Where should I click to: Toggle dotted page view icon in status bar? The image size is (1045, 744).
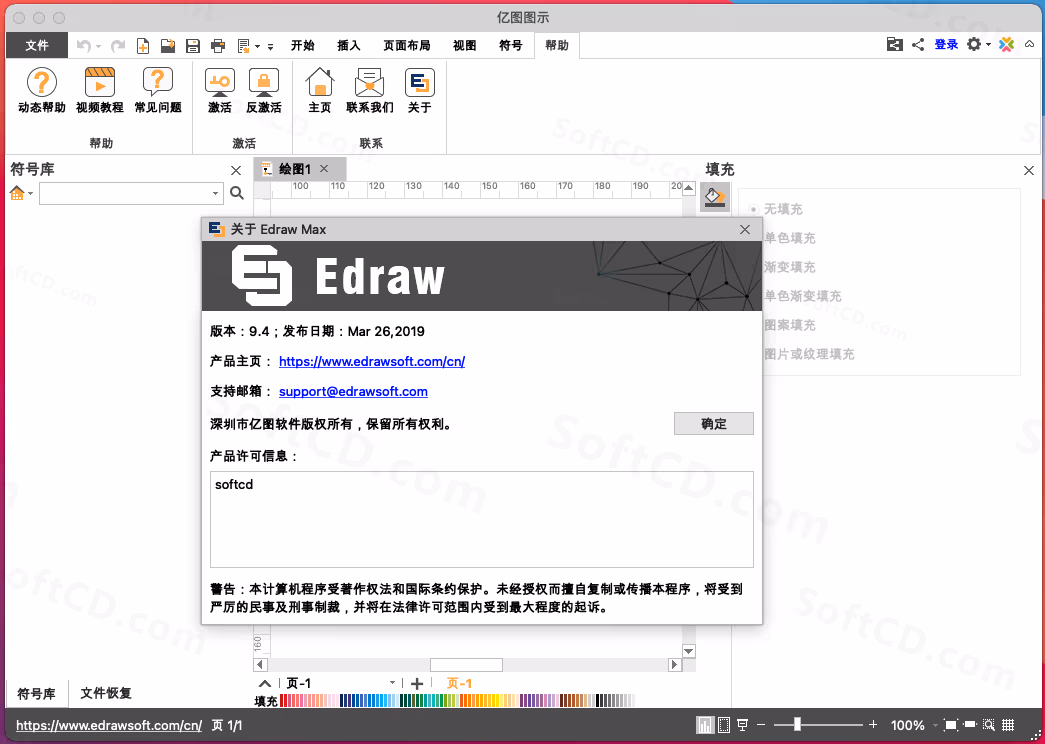(724, 725)
